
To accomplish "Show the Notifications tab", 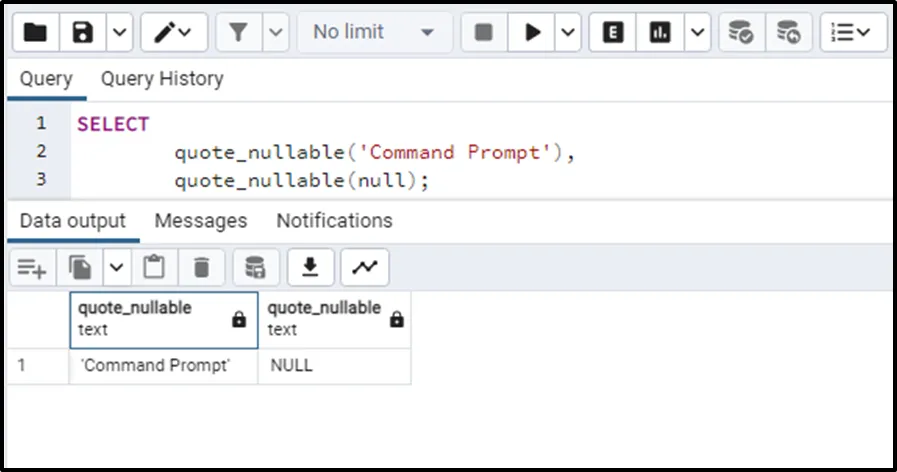I will [334, 221].
